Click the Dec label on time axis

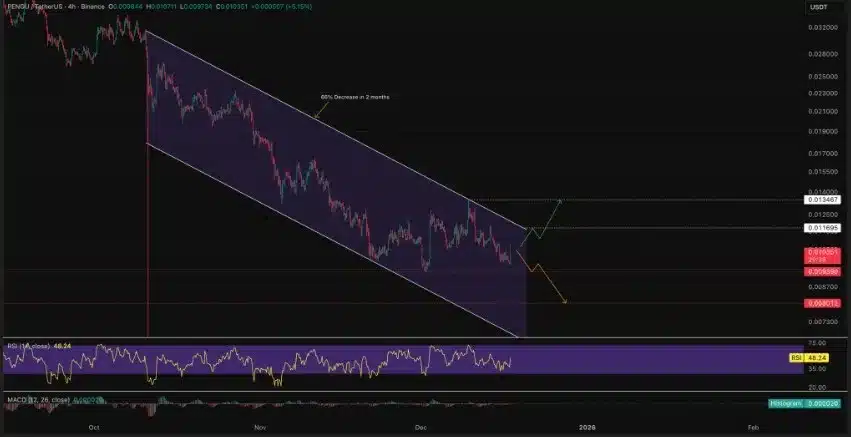(421, 426)
